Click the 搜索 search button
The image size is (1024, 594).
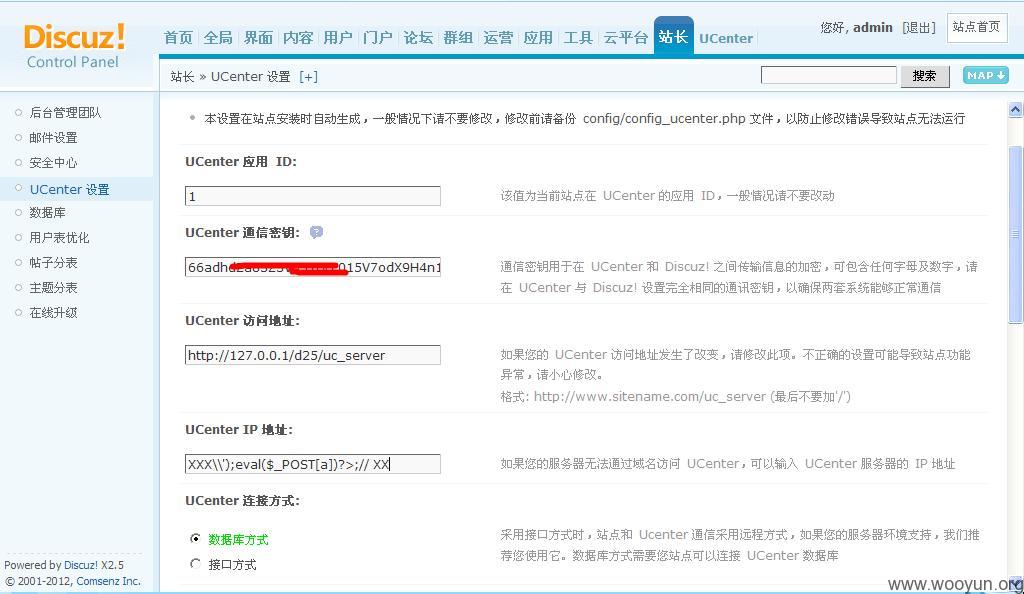pyautogui.click(x=924, y=76)
